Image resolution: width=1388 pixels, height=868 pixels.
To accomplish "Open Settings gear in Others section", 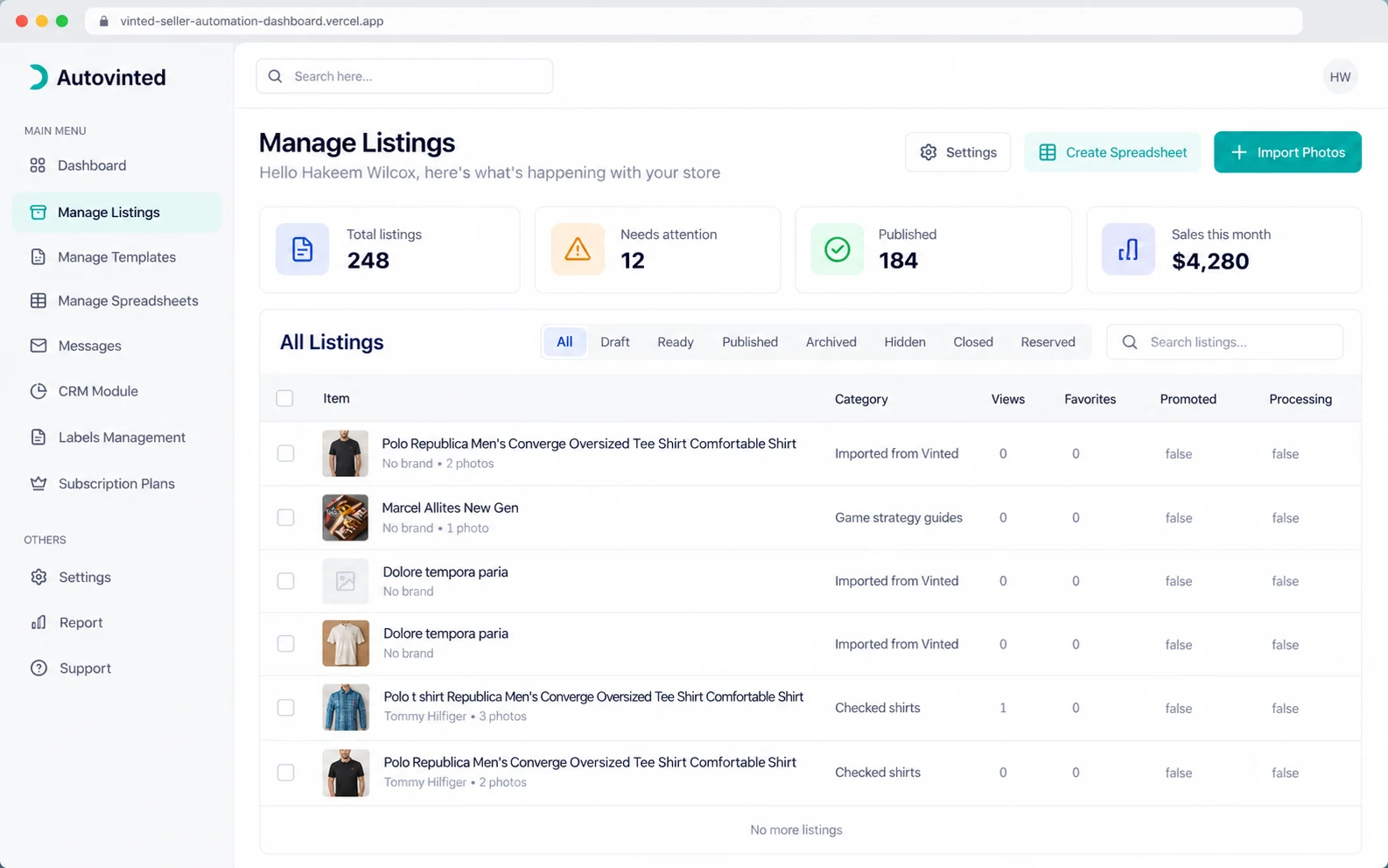I will tap(38, 577).
